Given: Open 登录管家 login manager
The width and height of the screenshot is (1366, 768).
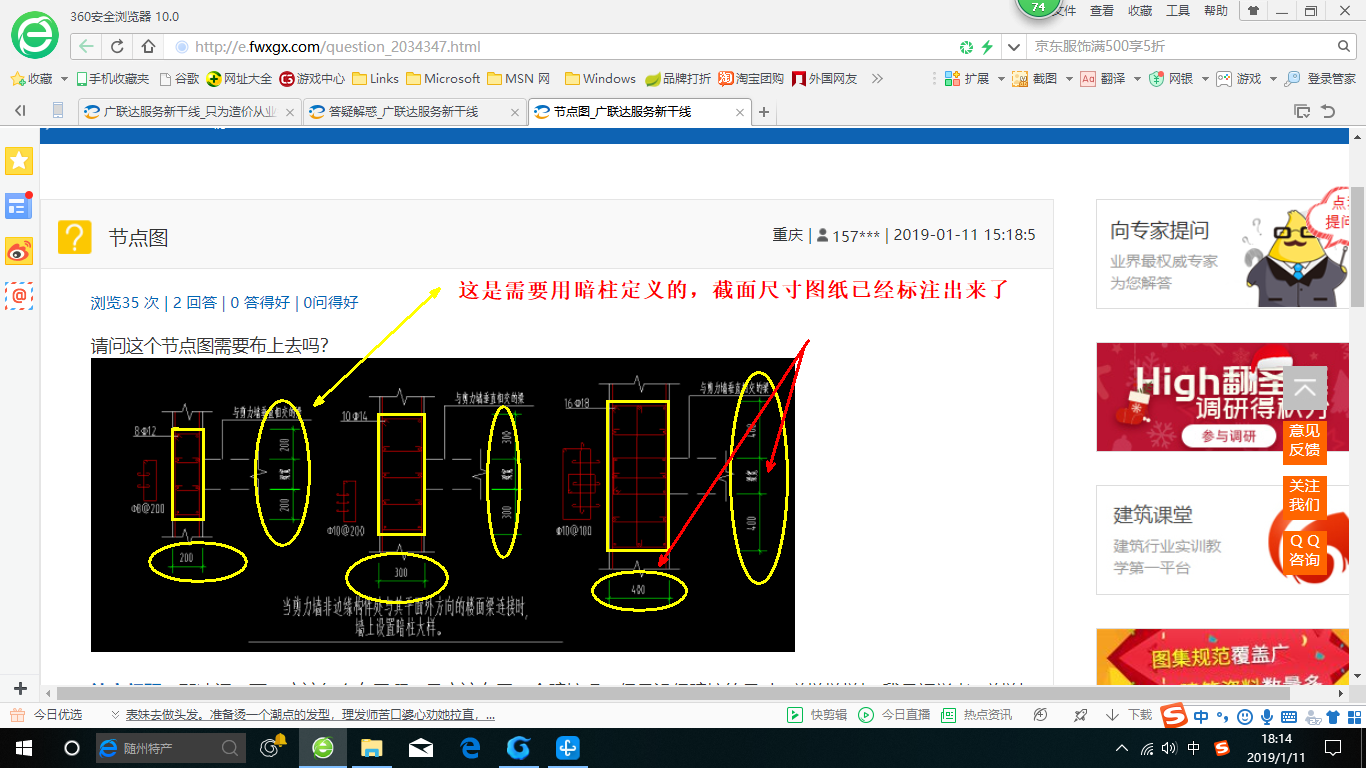Looking at the screenshot, I should (1320, 78).
